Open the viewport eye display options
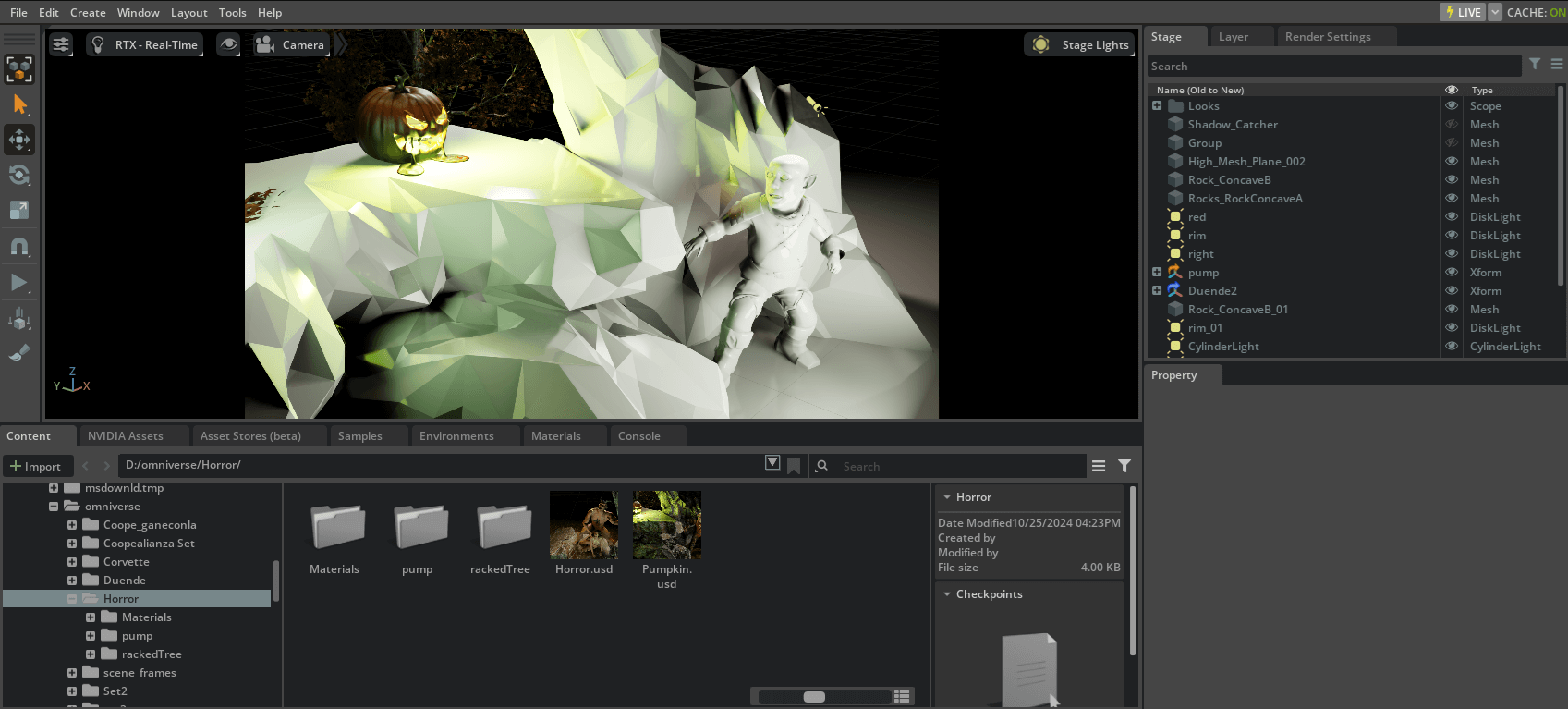 point(228,44)
